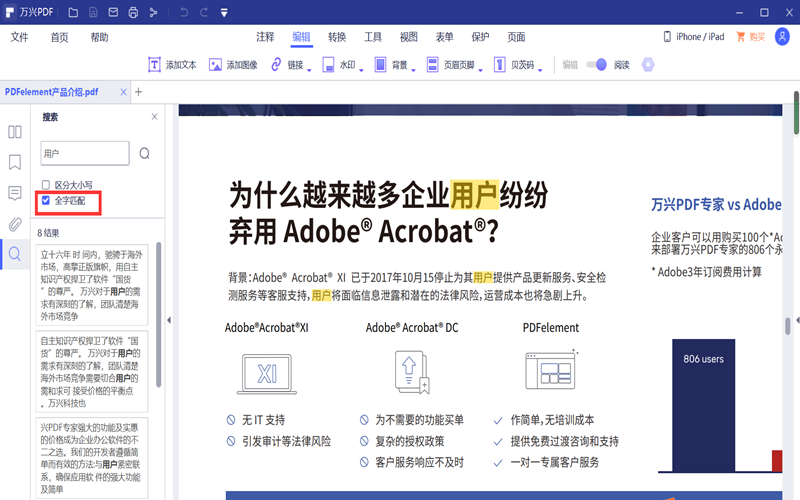Select the 添加文本 add text tool
The height and width of the screenshot is (500, 800).
point(172,65)
